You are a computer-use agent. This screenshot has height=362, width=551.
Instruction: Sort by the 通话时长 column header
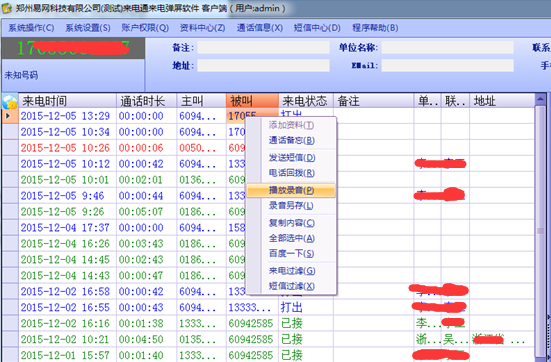(147, 101)
